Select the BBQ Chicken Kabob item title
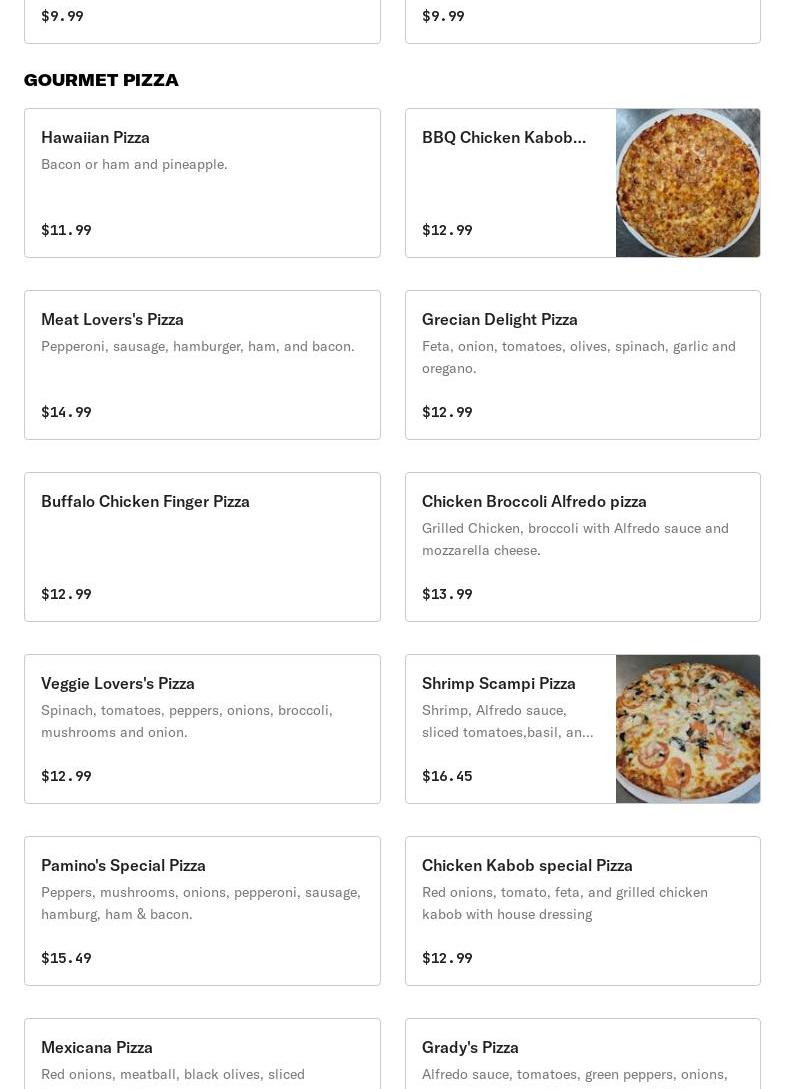The height and width of the screenshot is (1089, 785). 504,137
